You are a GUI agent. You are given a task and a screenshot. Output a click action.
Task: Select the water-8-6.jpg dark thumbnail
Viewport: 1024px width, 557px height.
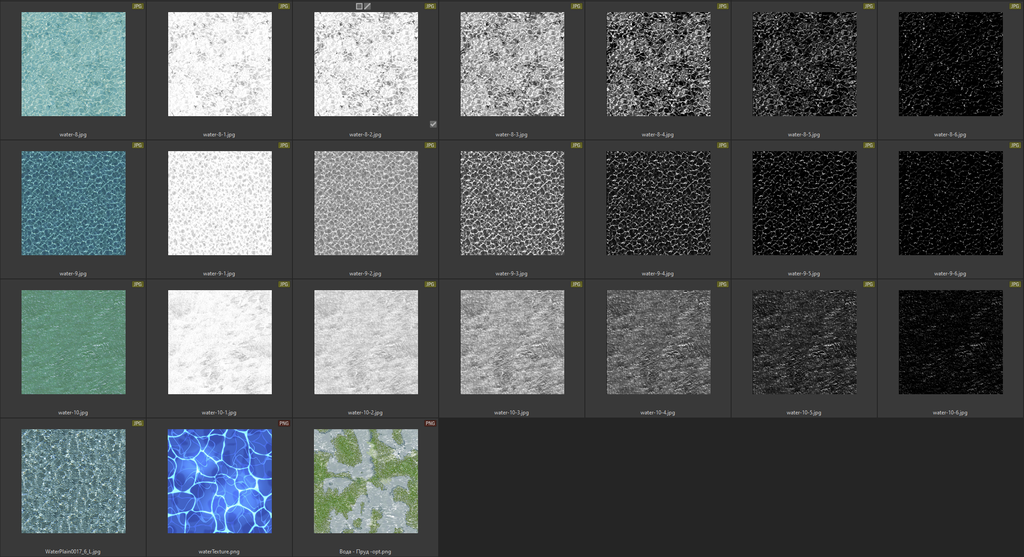click(951, 64)
